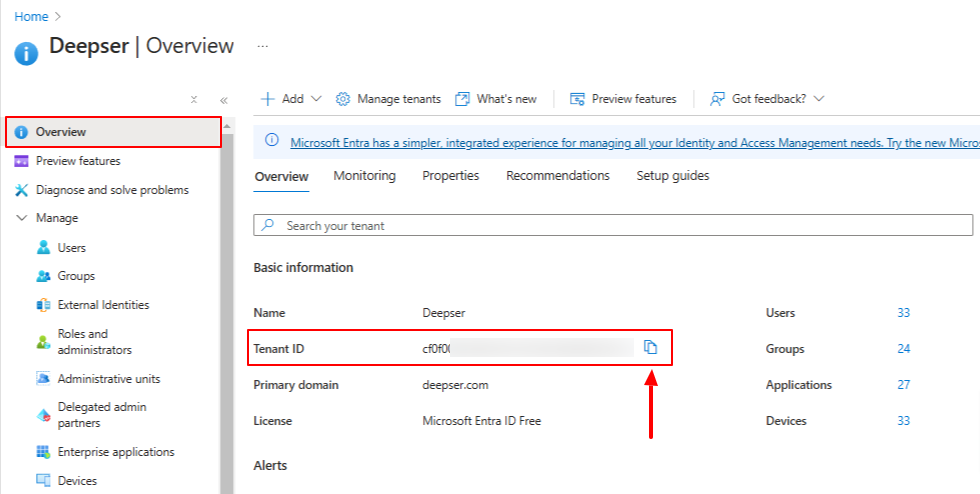The height and width of the screenshot is (494, 980).
Task: Open Groups in the Manage section
Action: (x=76, y=276)
